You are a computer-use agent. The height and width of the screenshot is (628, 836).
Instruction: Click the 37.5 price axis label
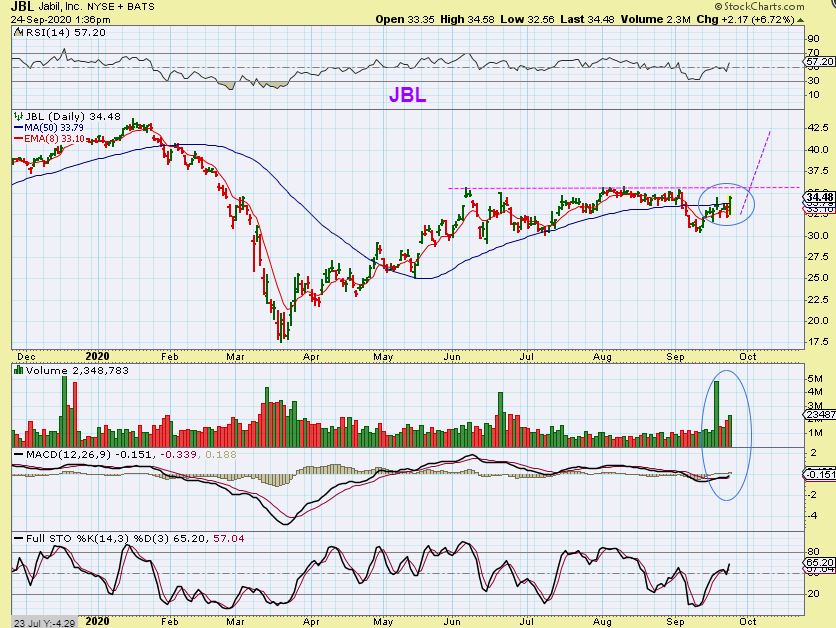[818, 171]
